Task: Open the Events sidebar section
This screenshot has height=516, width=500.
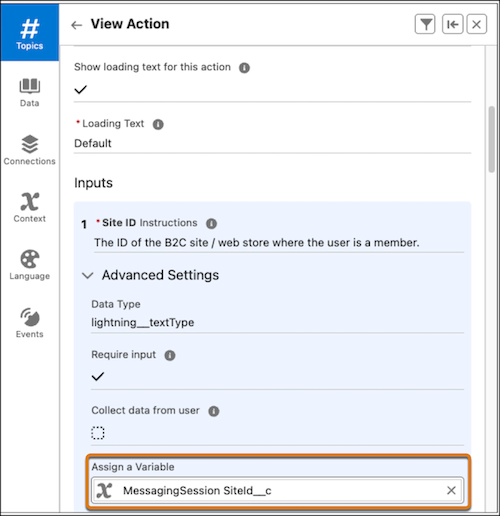Action: (30, 323)
